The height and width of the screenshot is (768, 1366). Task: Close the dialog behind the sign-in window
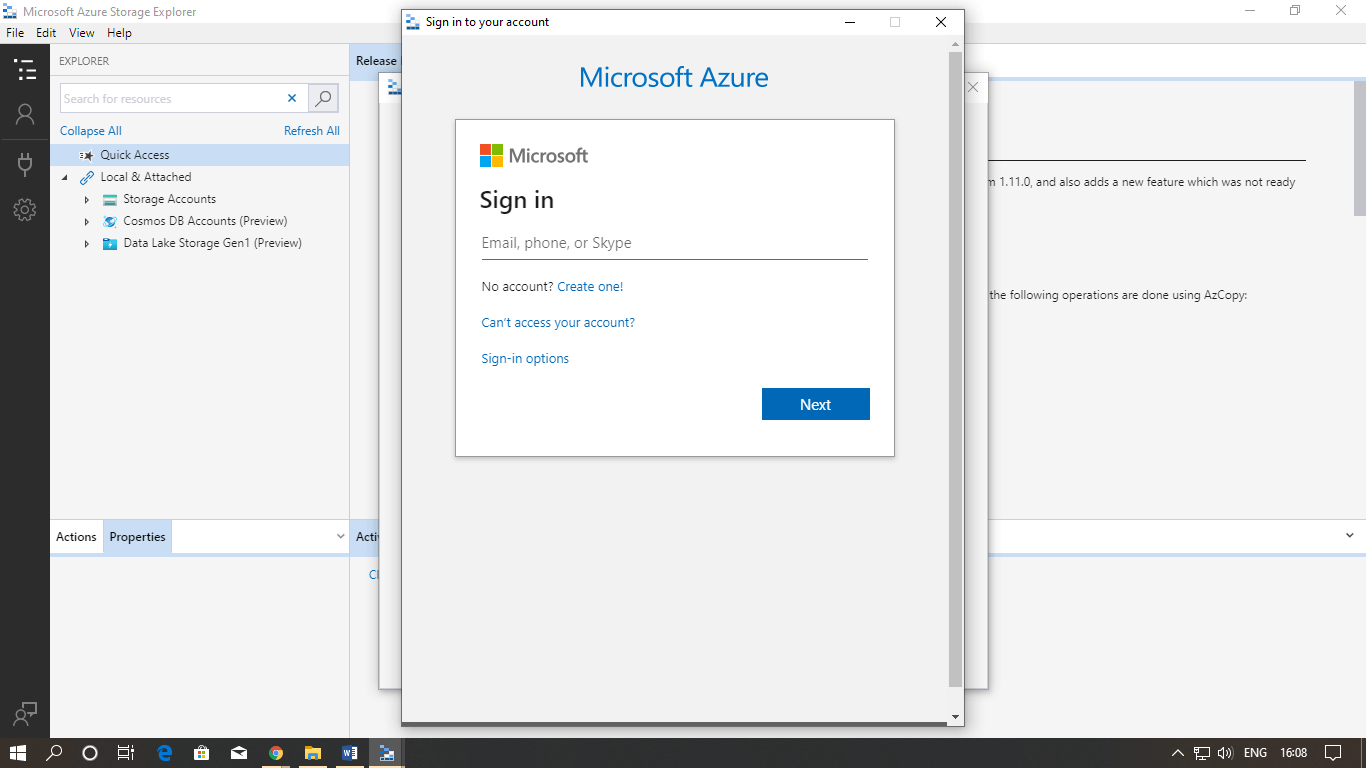pyautogui.click(x=973, y=88)
